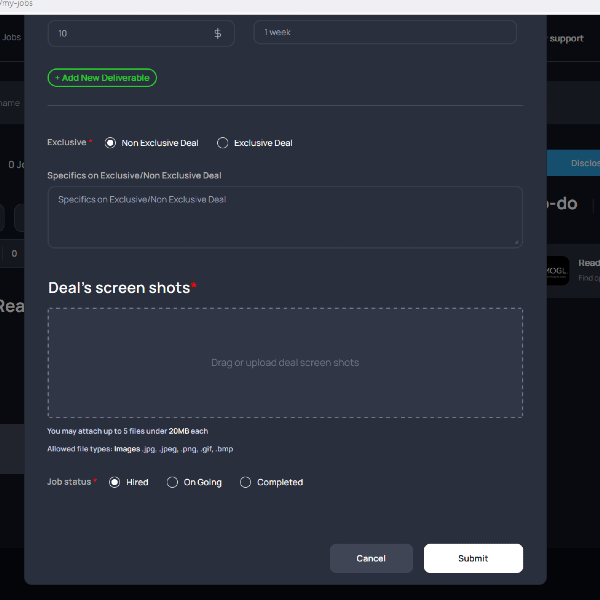
Task: Submit the job form
Action: [x=473, y=558]
